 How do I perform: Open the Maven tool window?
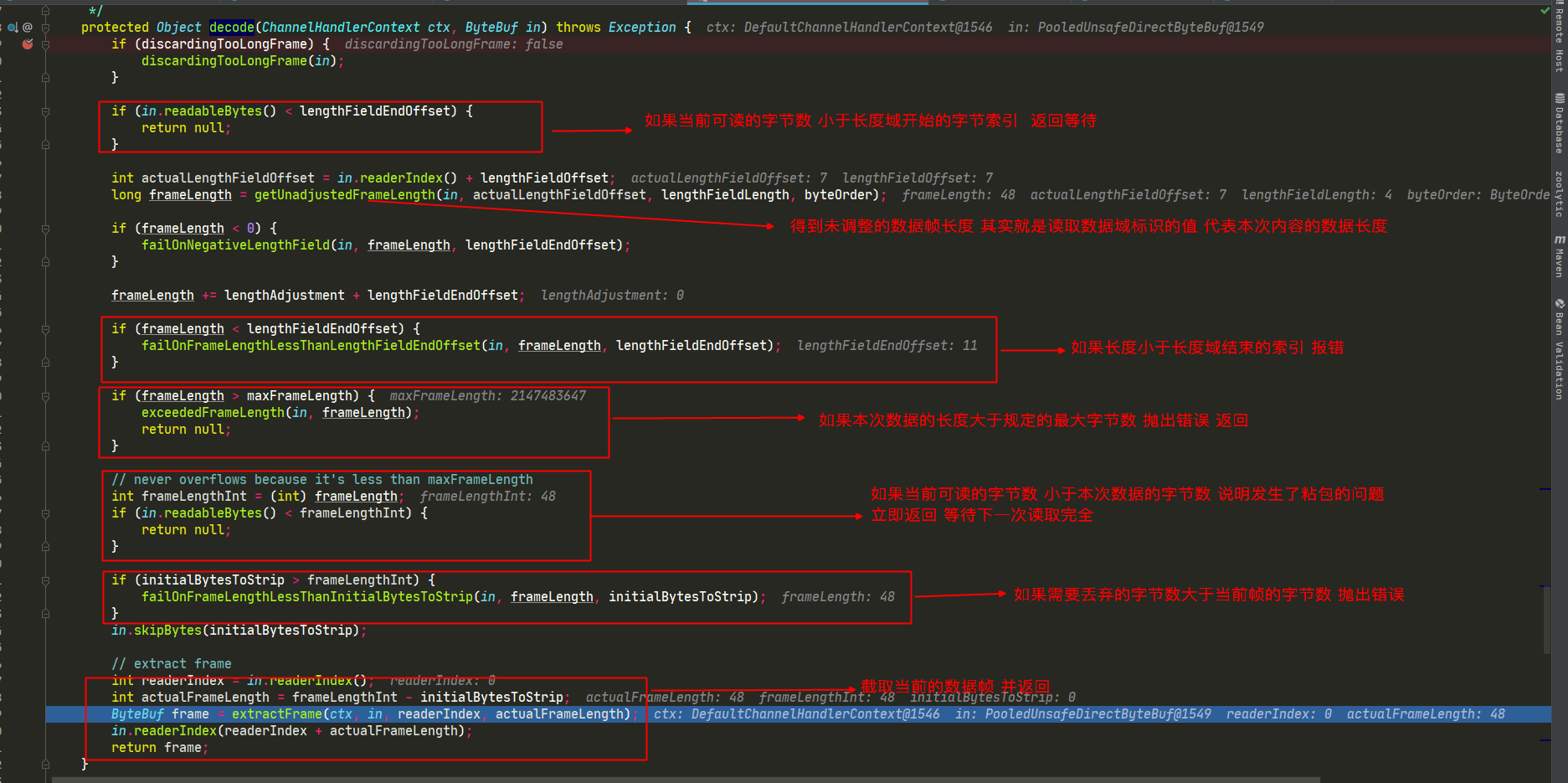point(1559,256)
